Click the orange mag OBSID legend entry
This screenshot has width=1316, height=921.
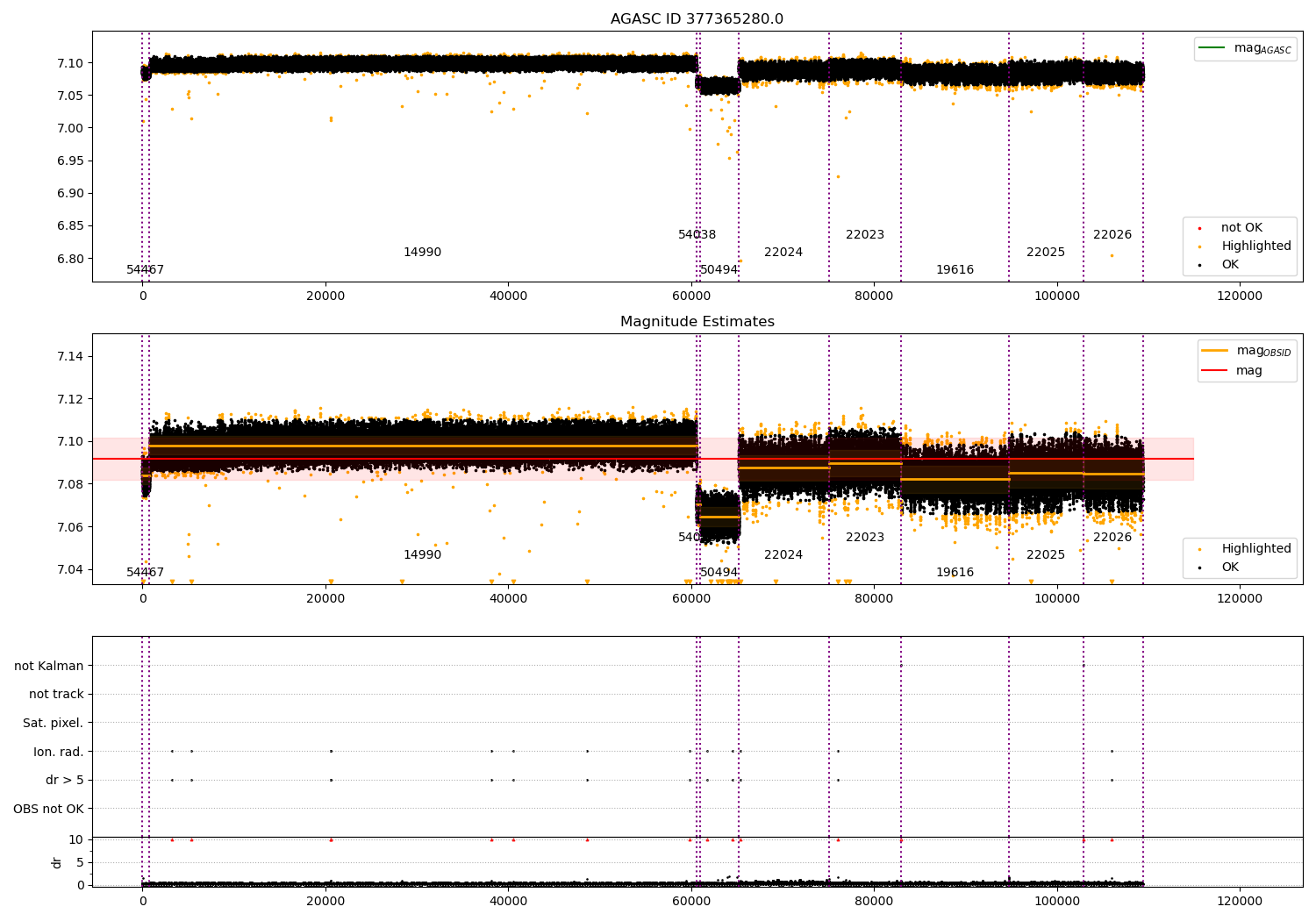[x=1215, y=351]
